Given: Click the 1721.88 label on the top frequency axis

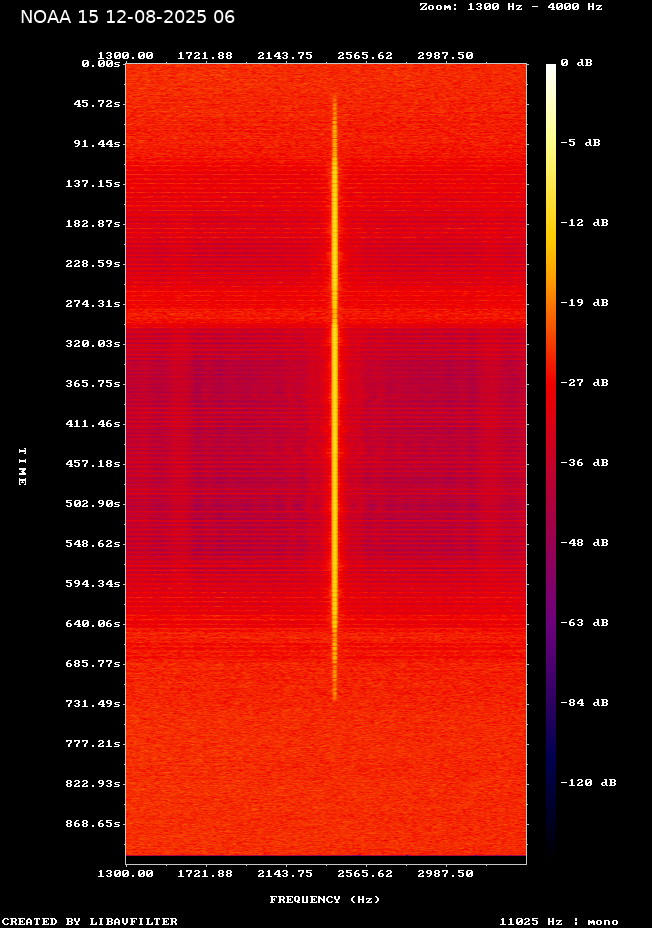Looking at the screenshot, I should pos(205,56).
